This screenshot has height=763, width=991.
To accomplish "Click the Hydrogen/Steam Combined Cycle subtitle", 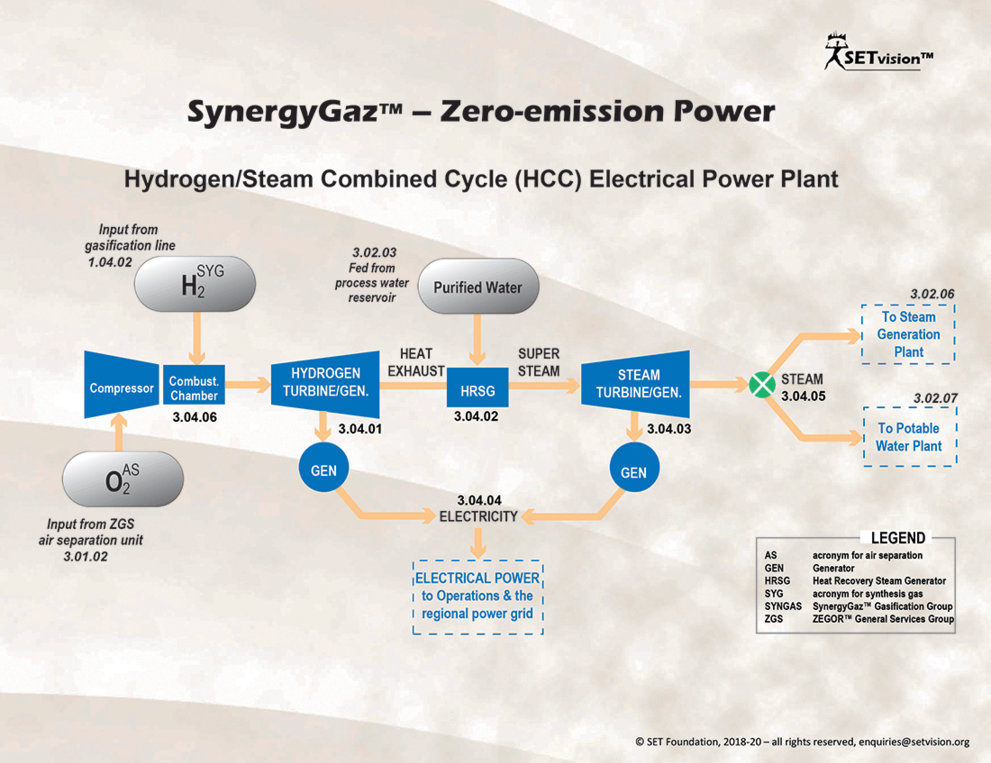I will click(481, 179).
